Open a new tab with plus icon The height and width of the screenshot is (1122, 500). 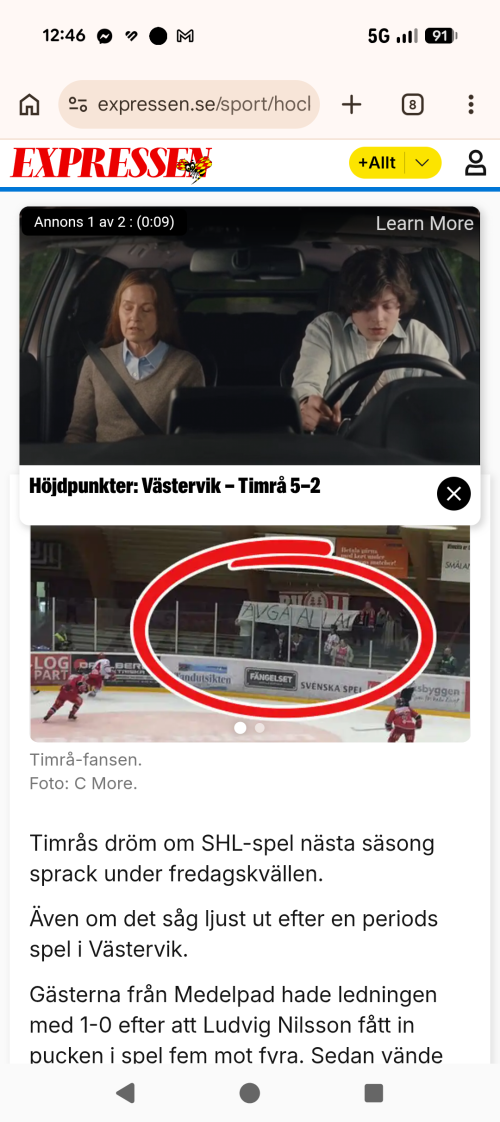[351, 104]
